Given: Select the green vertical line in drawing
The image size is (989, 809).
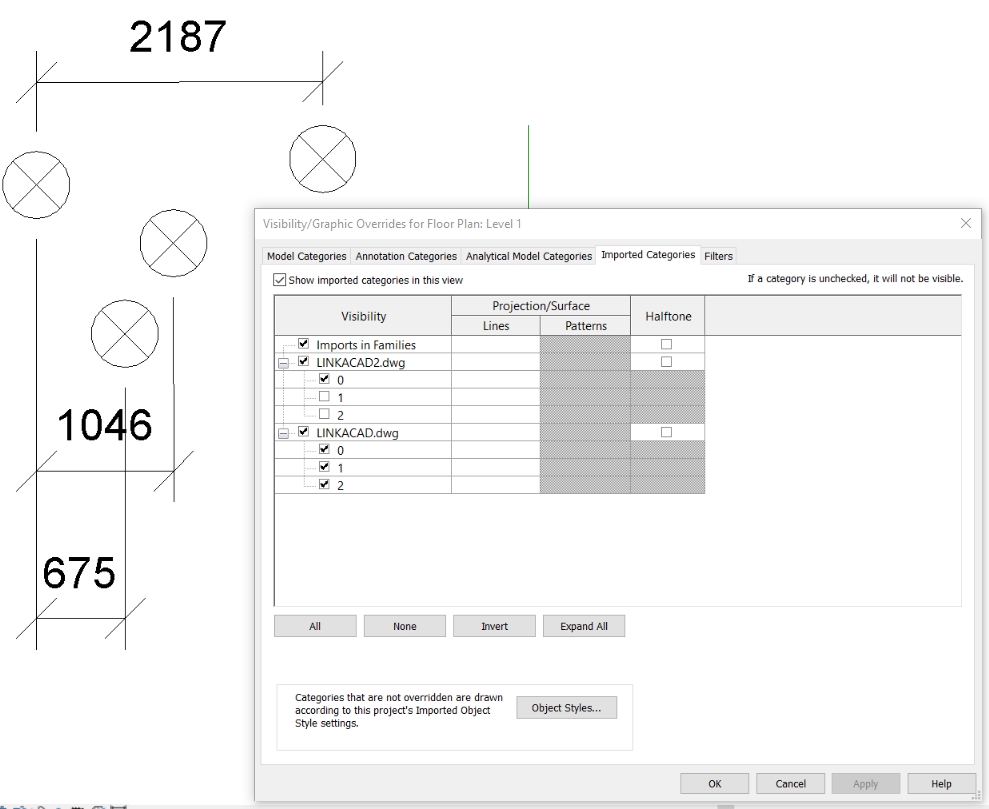Looking at the screenshot, I should 528,166.
